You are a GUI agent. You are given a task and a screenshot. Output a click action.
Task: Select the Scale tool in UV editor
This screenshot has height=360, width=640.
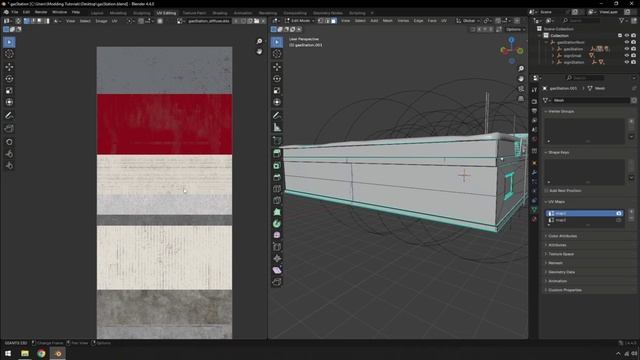coord(9,91)
